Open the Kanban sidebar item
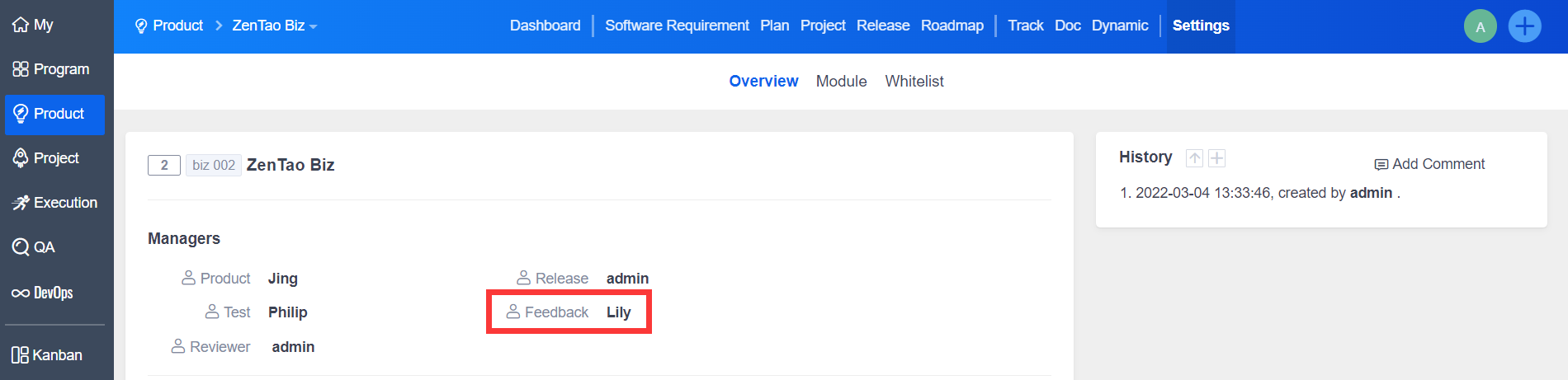Image resolution: width=1568 pixels, height=380 pixels. [47, 355]
